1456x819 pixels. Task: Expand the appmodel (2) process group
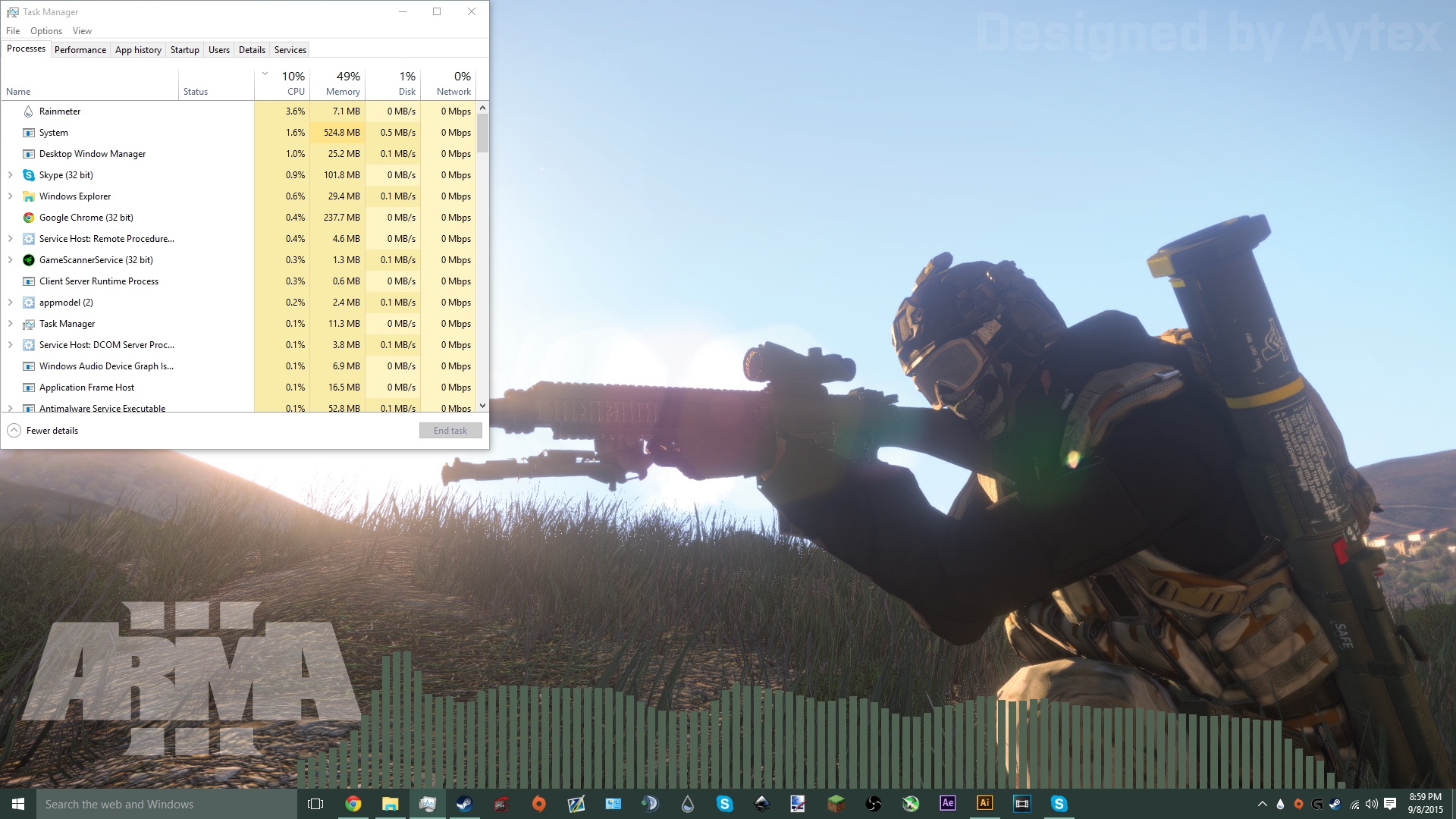pos(11,303)
